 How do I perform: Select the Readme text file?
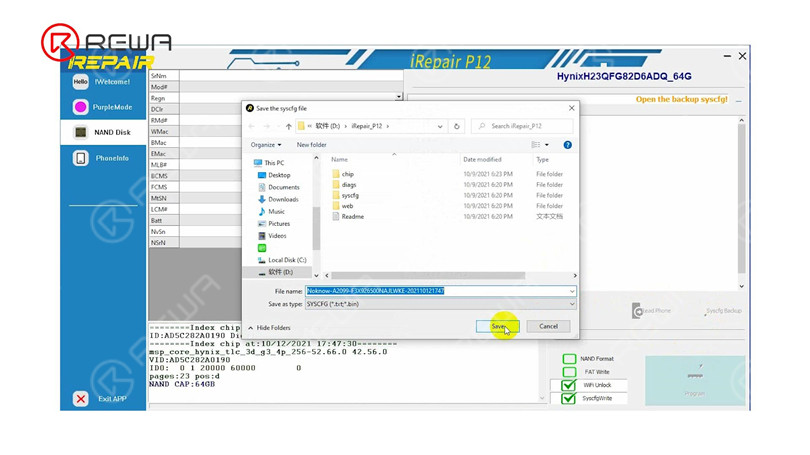click(348, 216)
